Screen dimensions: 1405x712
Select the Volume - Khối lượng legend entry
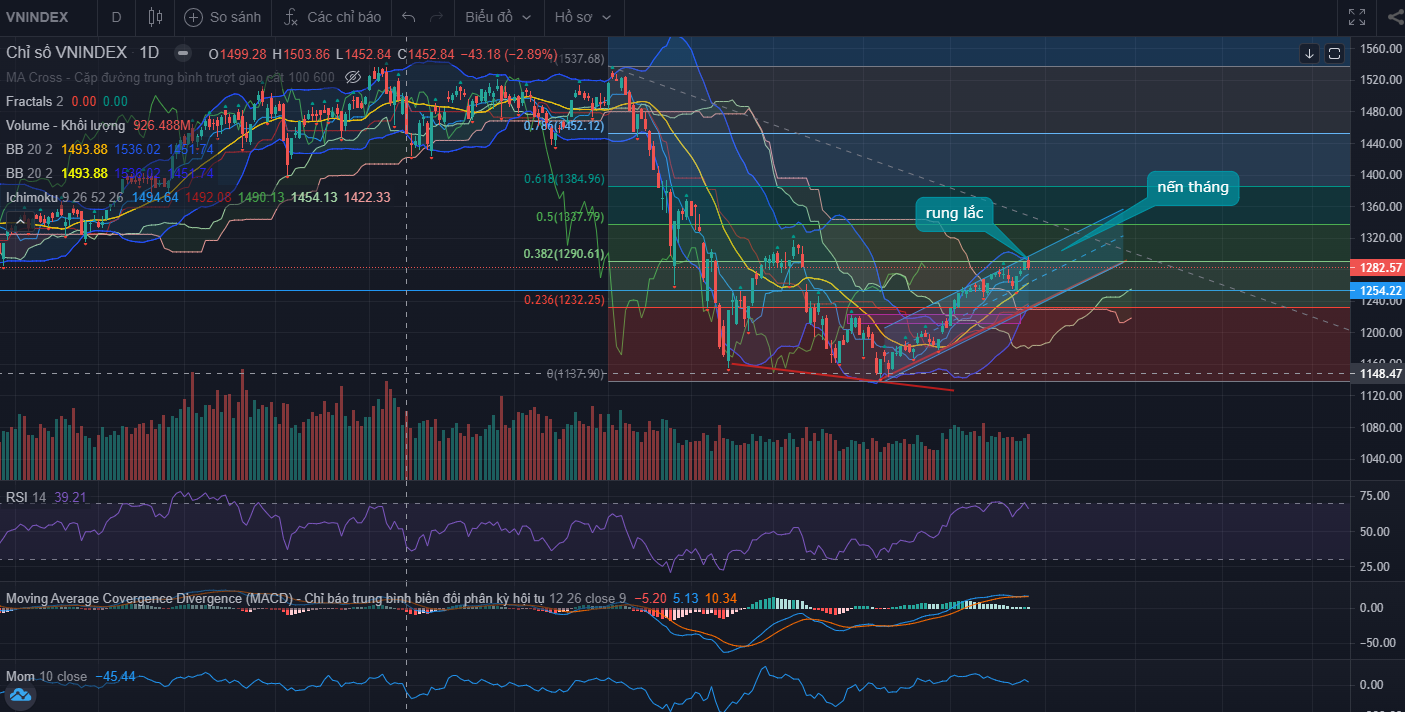point(65,126)
